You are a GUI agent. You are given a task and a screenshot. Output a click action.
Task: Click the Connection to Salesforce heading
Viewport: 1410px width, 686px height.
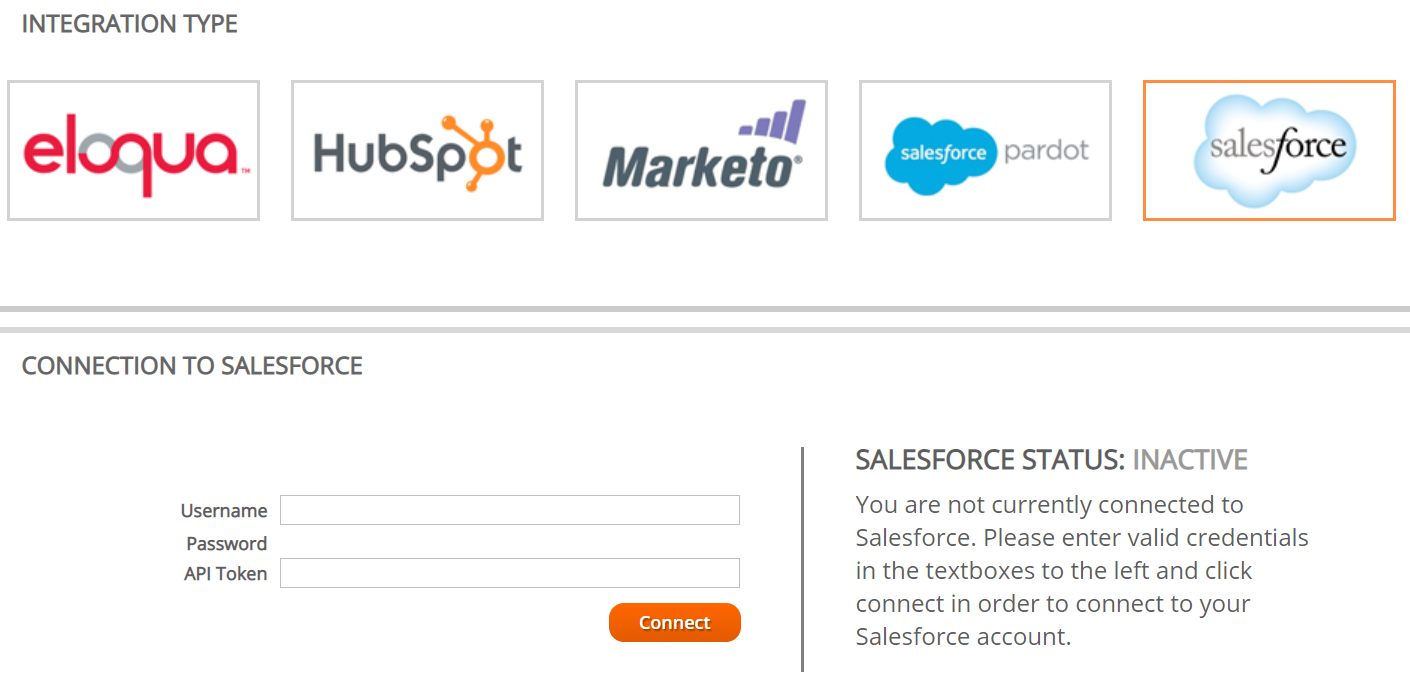192,366
